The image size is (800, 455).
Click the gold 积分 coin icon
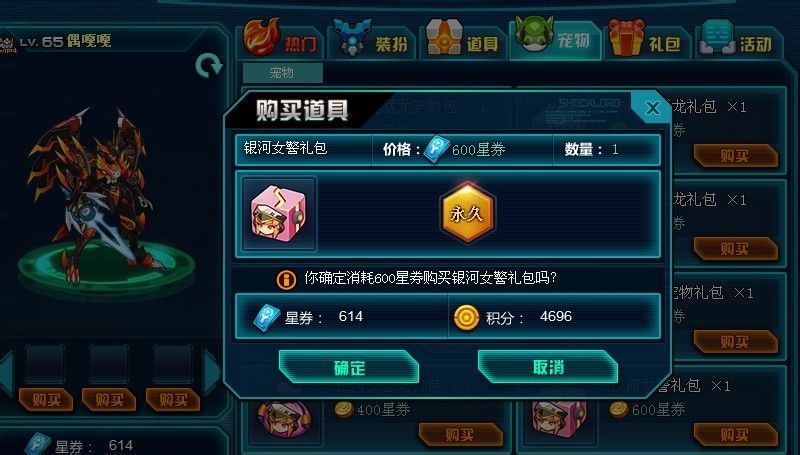(466, 317)
